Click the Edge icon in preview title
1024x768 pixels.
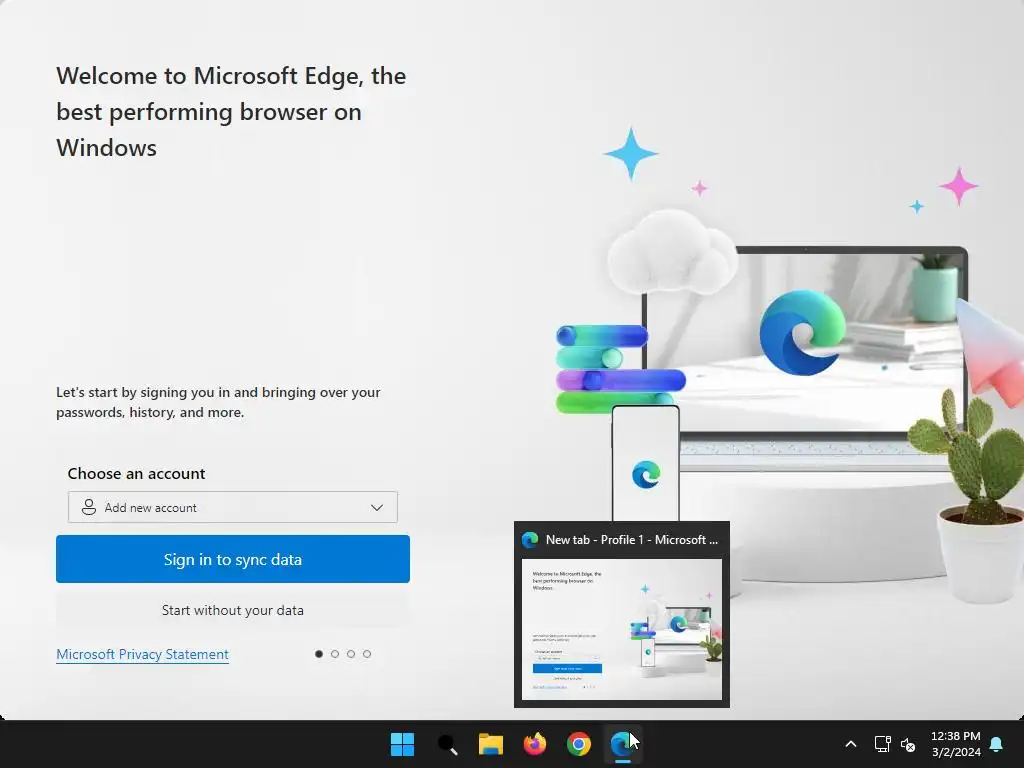click(530, 540)
